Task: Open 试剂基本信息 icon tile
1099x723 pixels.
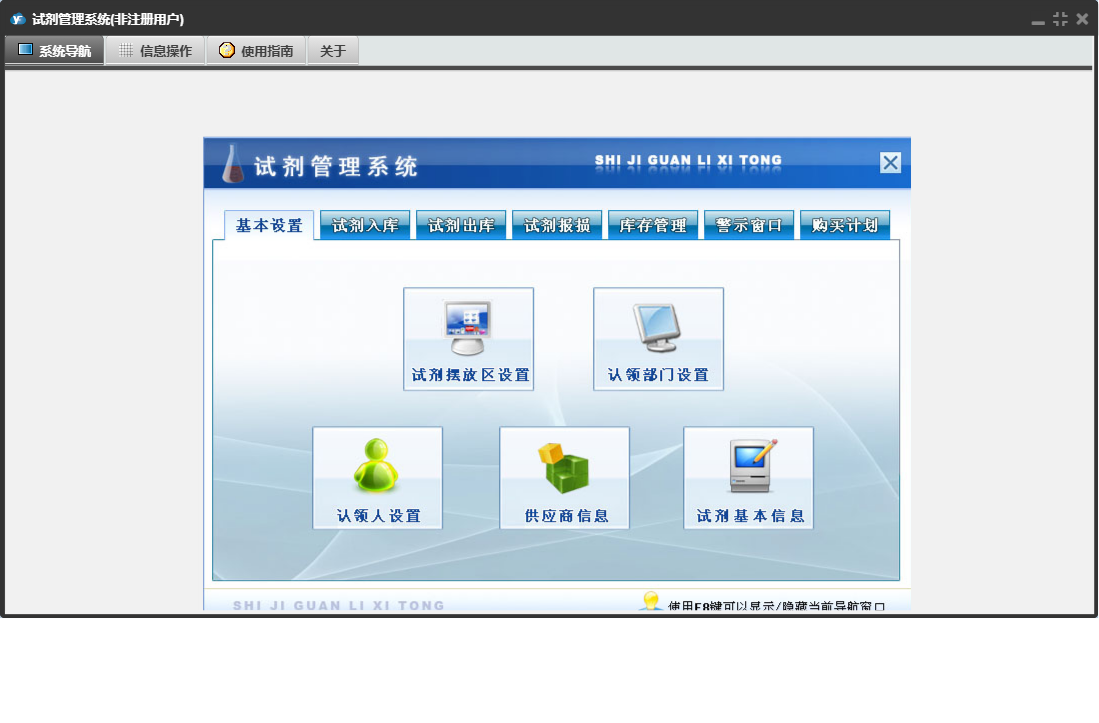Action: pos(749,478)
